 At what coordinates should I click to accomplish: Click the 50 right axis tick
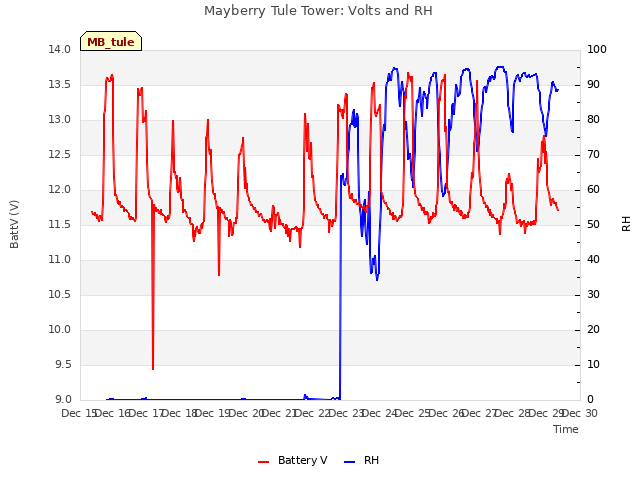(593, 225)
